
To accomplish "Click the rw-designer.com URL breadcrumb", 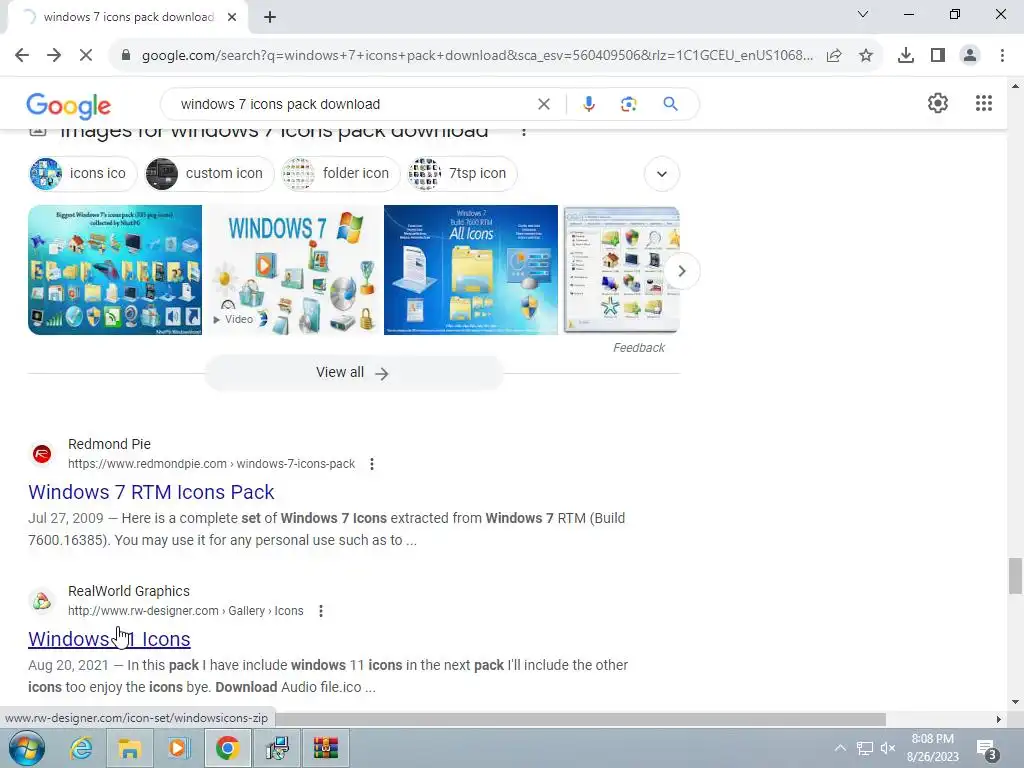I will tap(185, 611).
